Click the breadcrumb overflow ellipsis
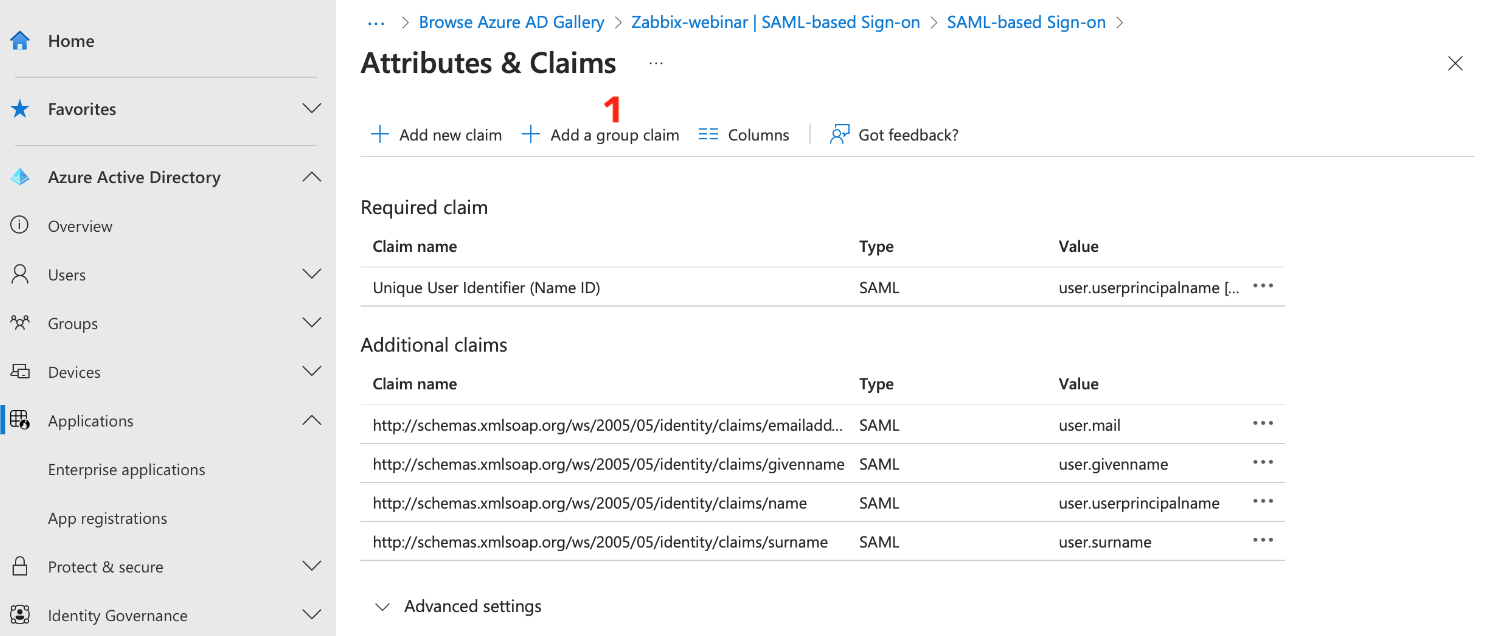The width and height of the screenshot is (1497, 636). click(375, 21)
